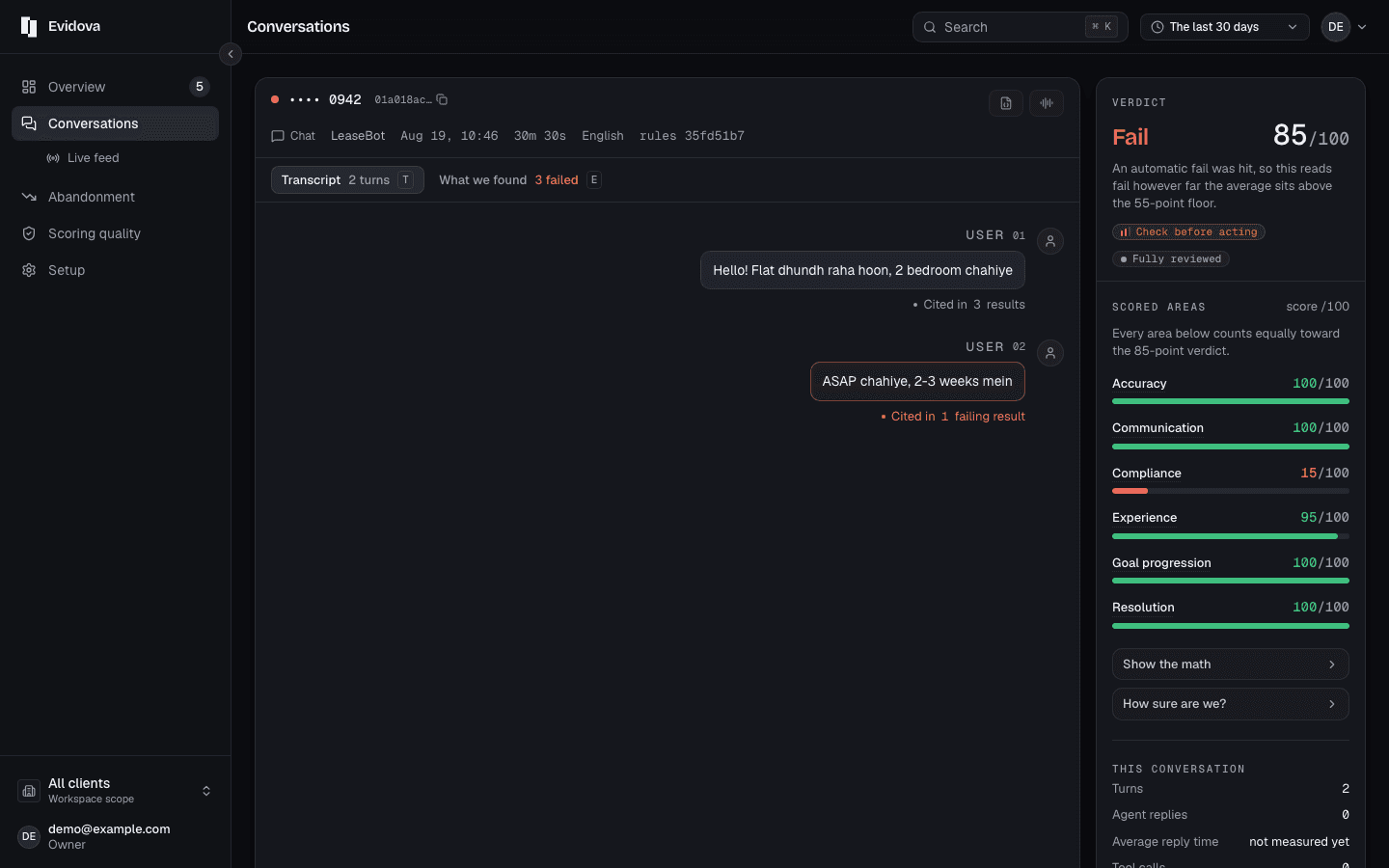
Task: Click the message ASAP chahiye, 2-3 weeks mein
Action: [x=917, y=382]
